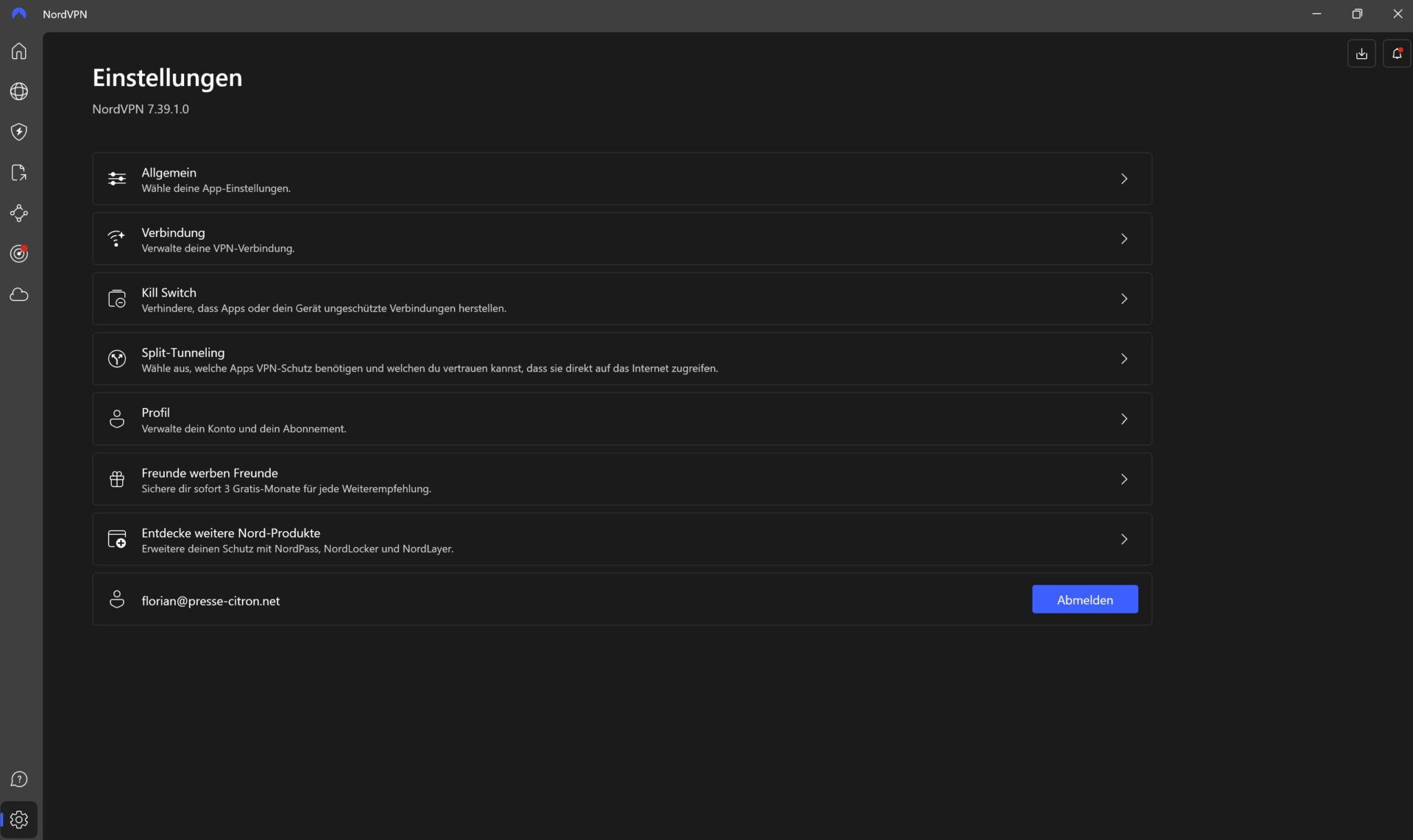The image size is (1413, 840).
Task: Open the globe server map icon
Action: [19, 91]
